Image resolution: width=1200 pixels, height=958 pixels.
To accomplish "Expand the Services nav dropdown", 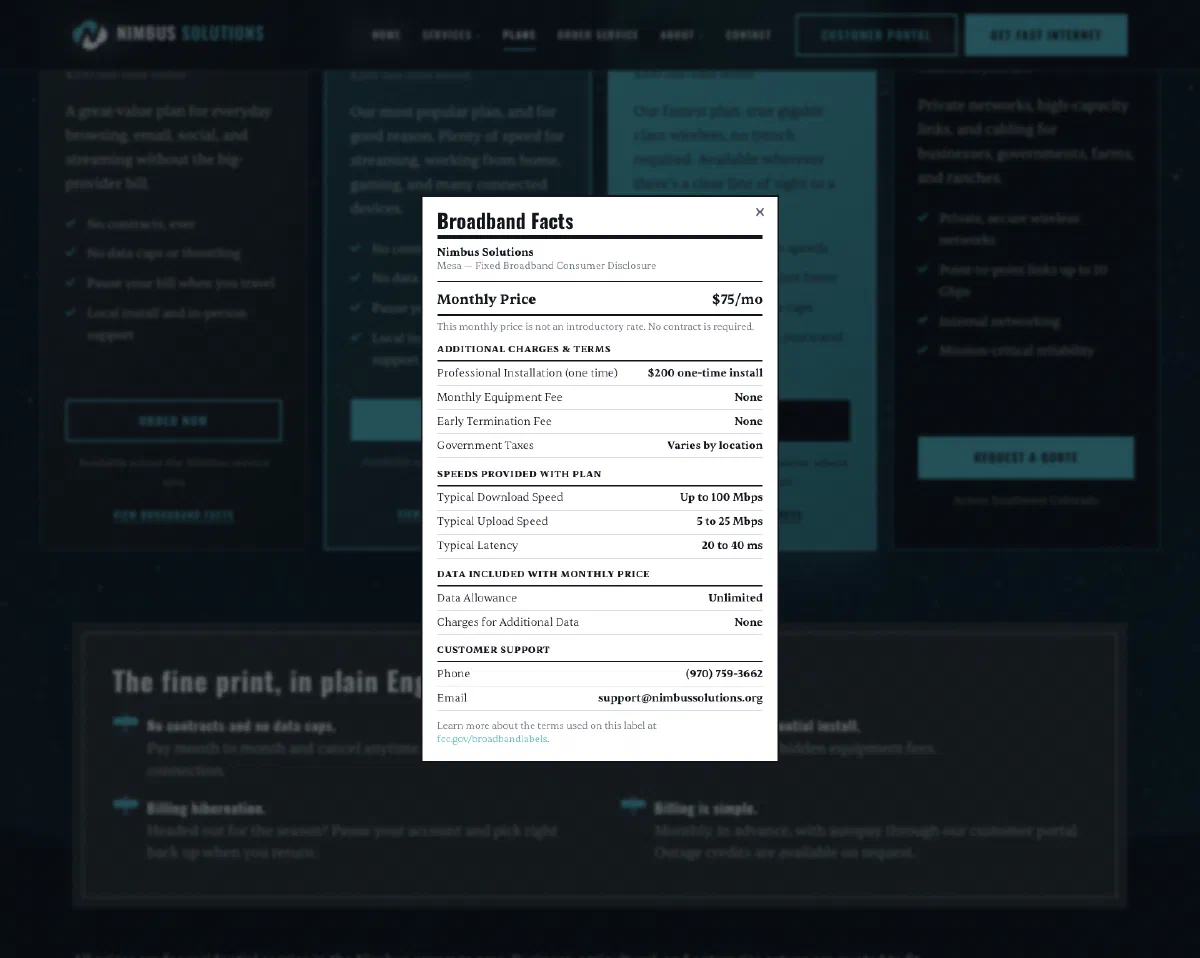I will (450, 35).
